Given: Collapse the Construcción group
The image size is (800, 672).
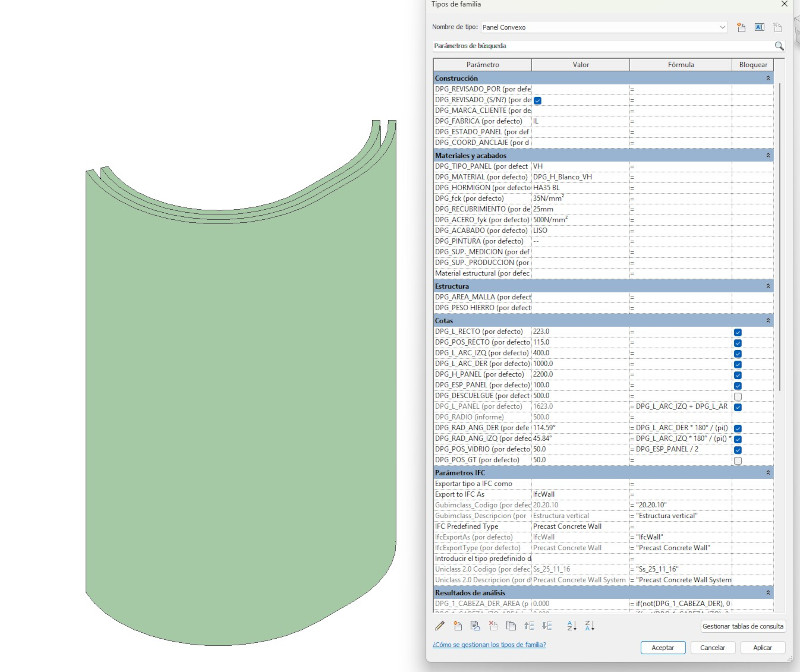Looking at the screenshot, I should [768, 78].
